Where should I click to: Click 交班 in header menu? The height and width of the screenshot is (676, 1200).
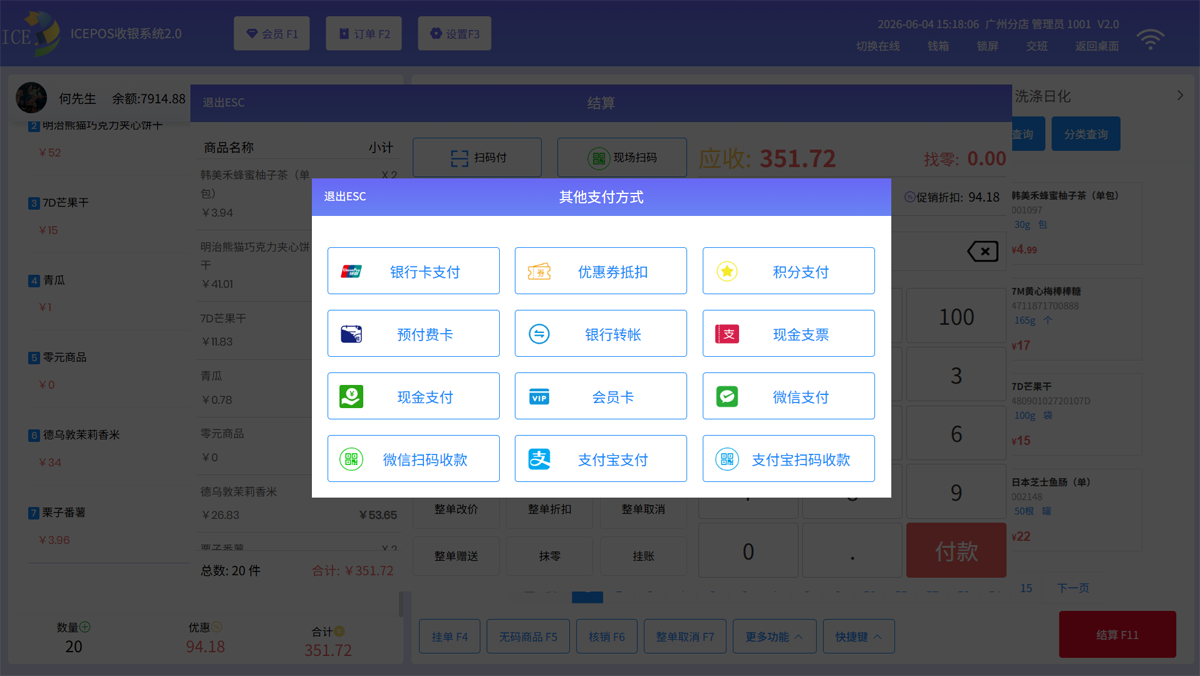point(1037,46)
